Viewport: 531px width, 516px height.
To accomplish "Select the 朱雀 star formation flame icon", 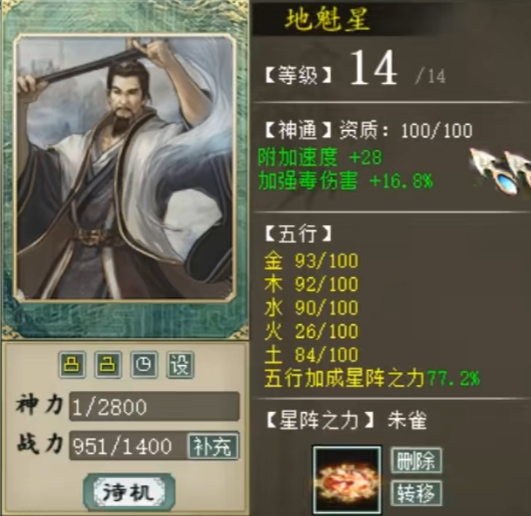I will click(x=347, y=480).
